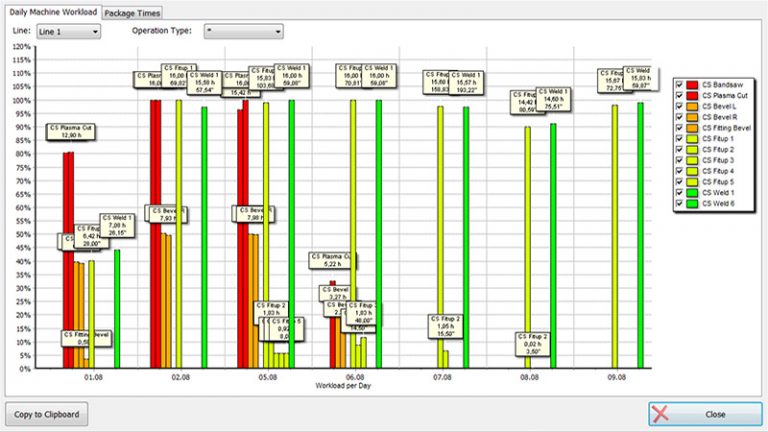
Task: Click the CS Weld 1 7,00 h data label
Action: tap(117, 225)
